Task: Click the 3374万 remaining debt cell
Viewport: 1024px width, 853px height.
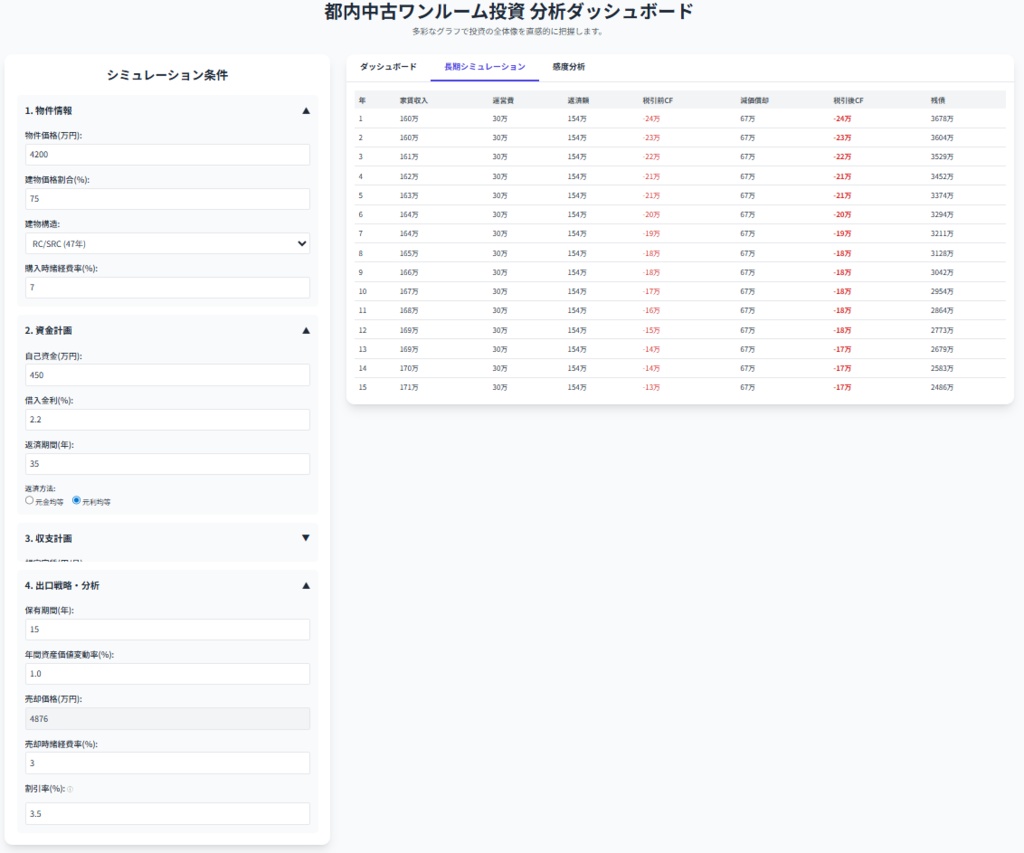Action: pyautogui.click(x=942, y=195)
